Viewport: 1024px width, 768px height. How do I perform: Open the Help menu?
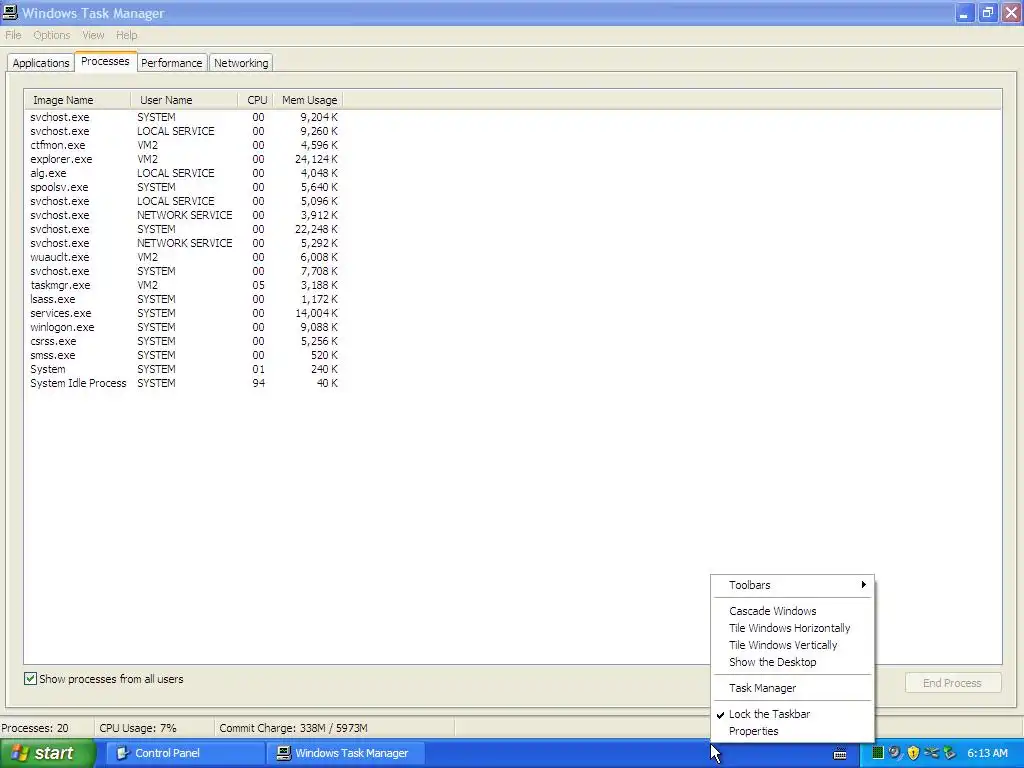pos(127,35)
